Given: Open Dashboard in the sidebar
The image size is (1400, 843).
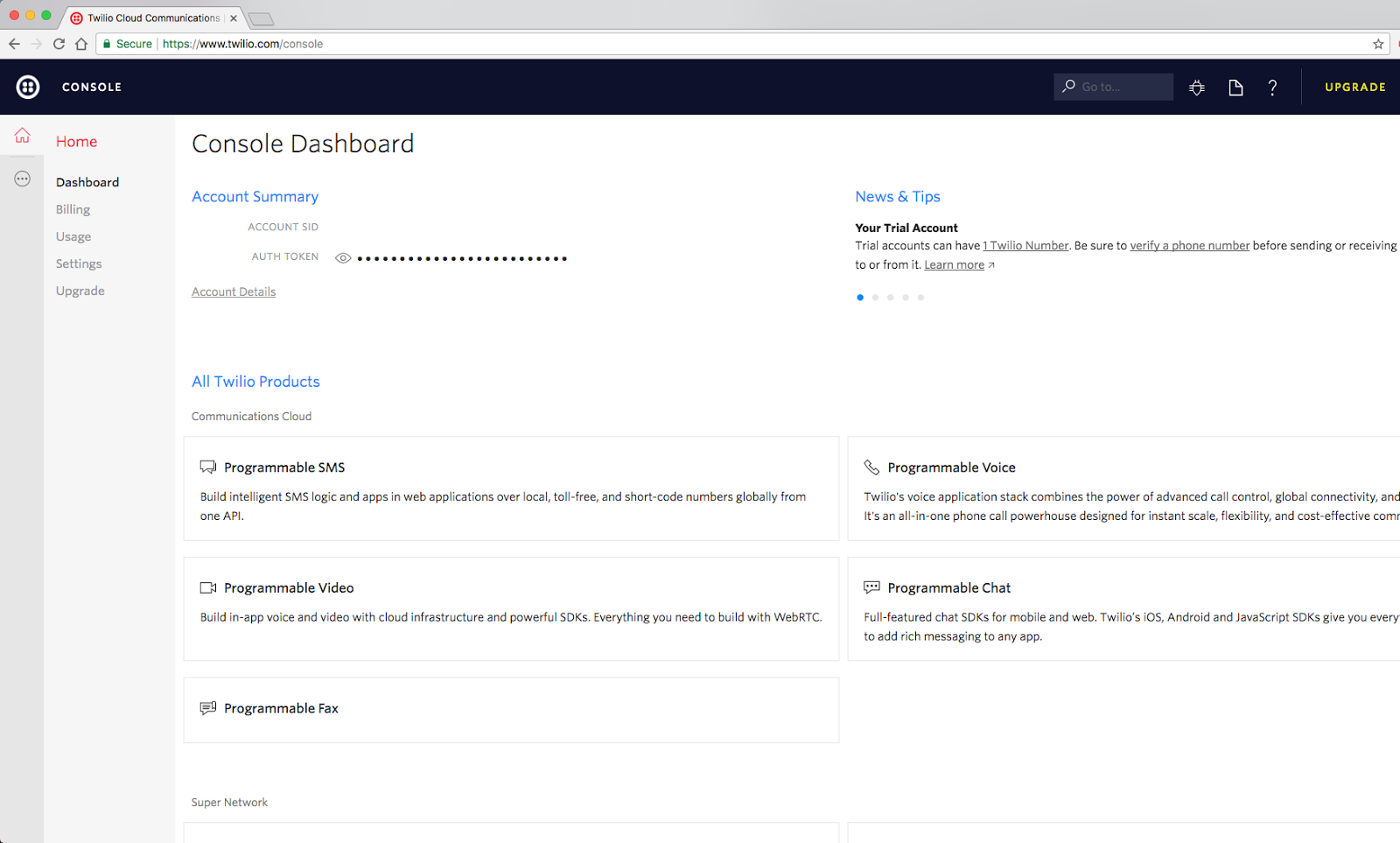Looking at the screenshot, I should pos(87,182).
